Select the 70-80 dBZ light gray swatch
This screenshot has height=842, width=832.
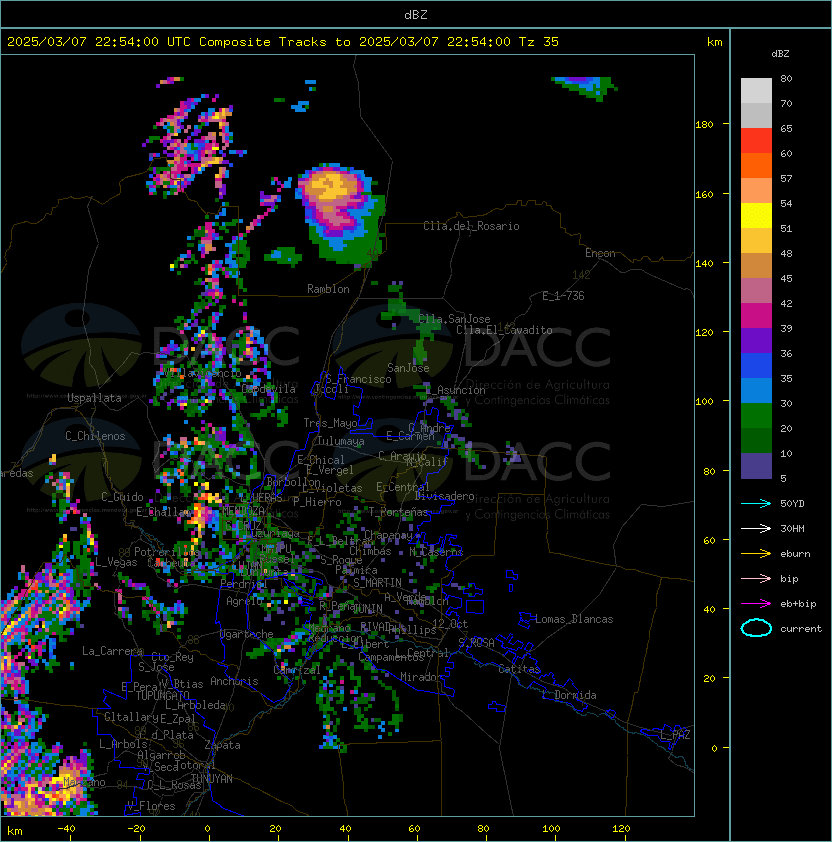pyautogui.click(x=756, y=91)
